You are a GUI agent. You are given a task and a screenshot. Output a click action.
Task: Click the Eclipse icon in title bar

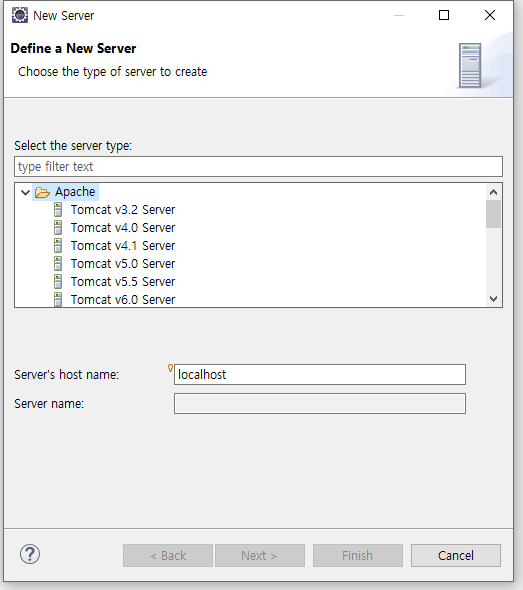pos(20,15)
